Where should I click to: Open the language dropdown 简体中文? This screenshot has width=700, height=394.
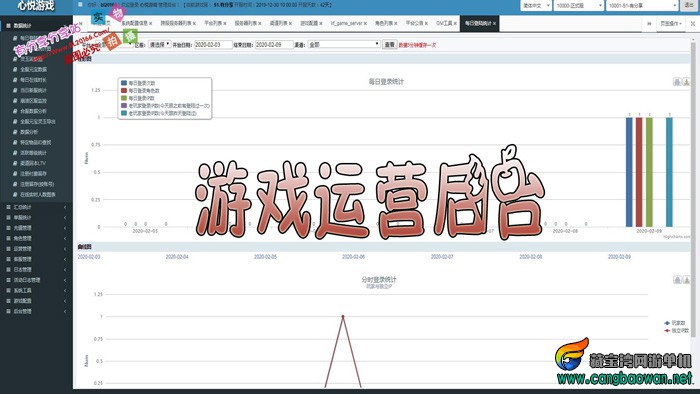point(536,5)
